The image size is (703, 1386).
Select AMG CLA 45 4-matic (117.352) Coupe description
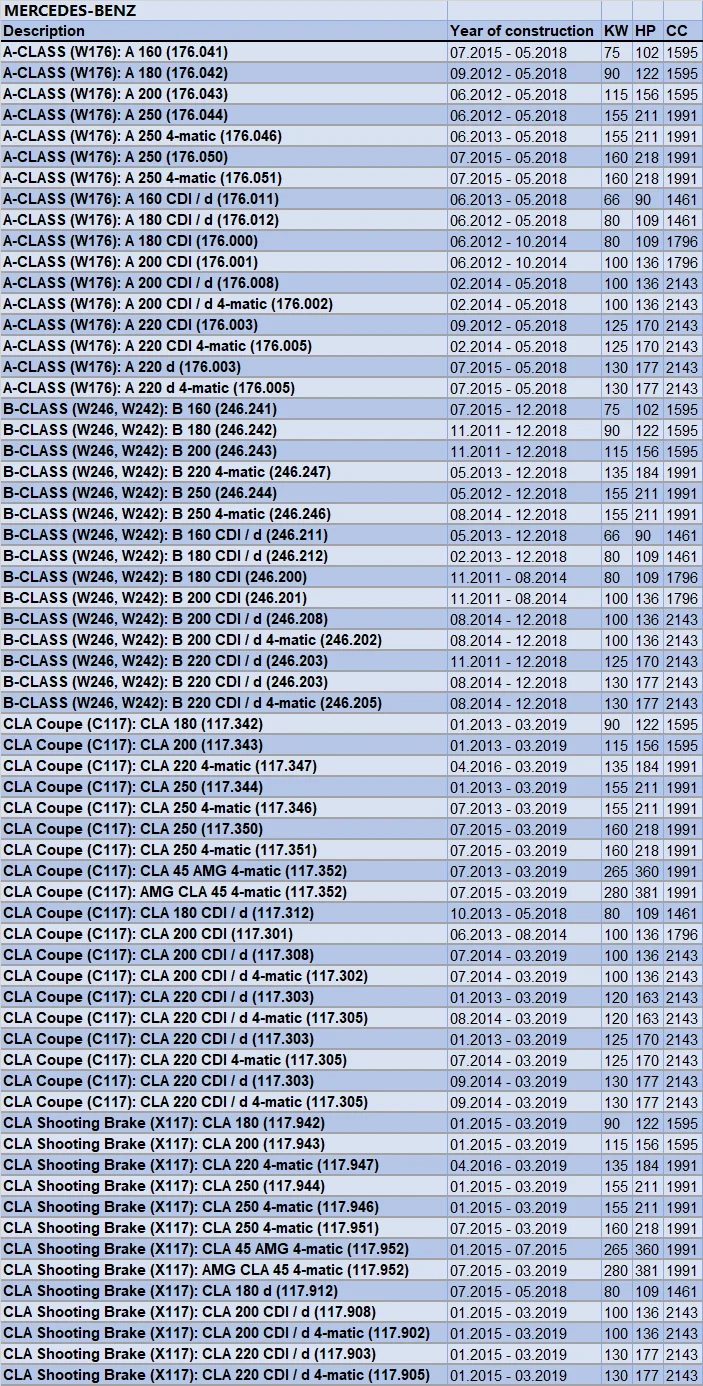pyautogui.click(x=223, y=892)
